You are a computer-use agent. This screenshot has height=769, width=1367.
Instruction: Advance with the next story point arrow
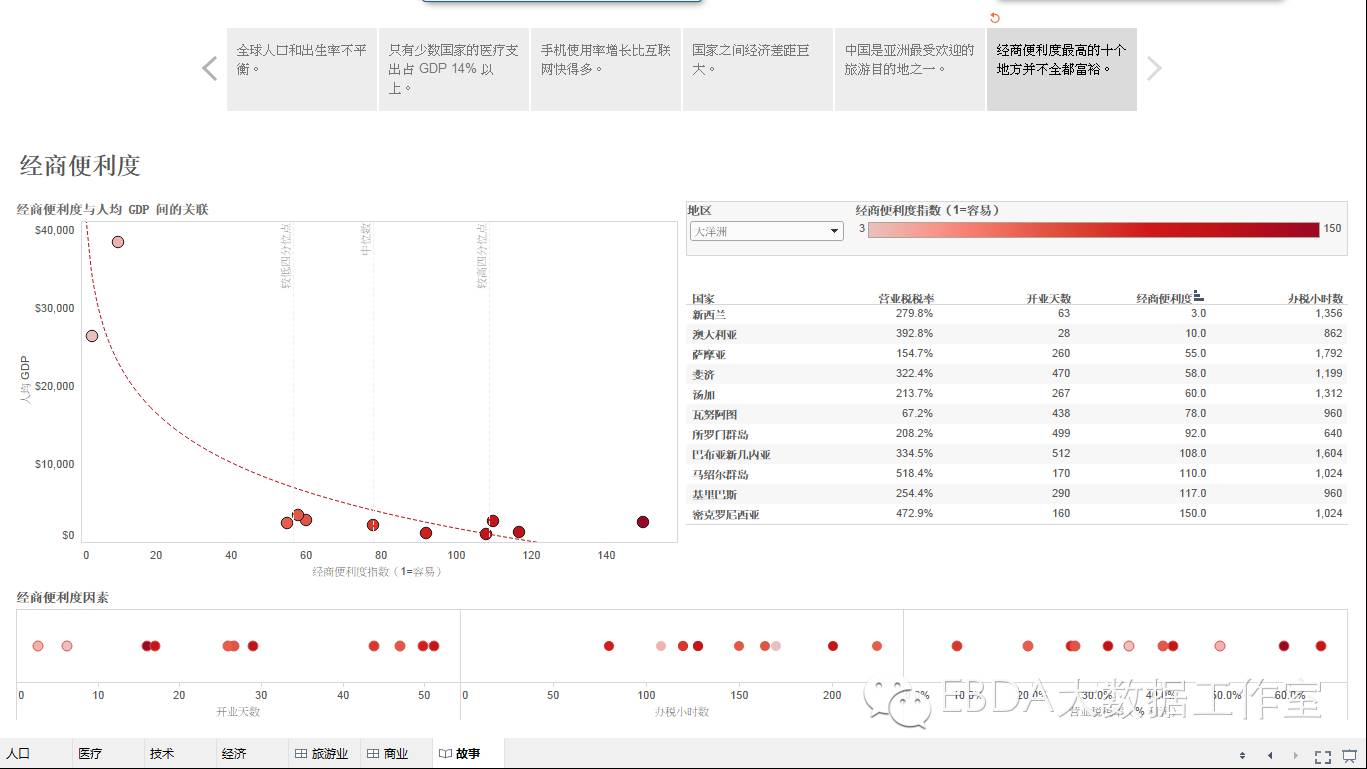[x=1154, y=69]
